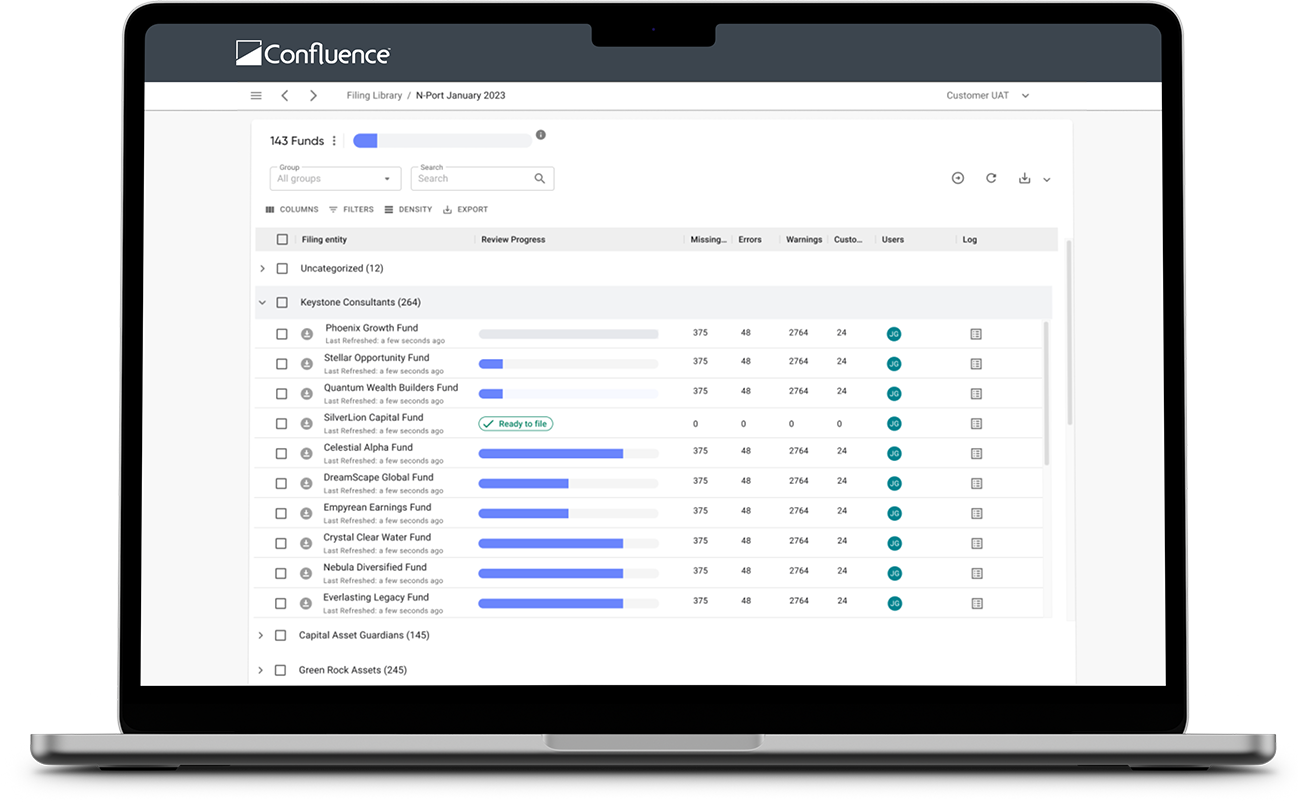Collapse the Keystone Consultants group
The width and height of the screenshot is (1298, 805).
pyautogui.click(x=262, y=302)
